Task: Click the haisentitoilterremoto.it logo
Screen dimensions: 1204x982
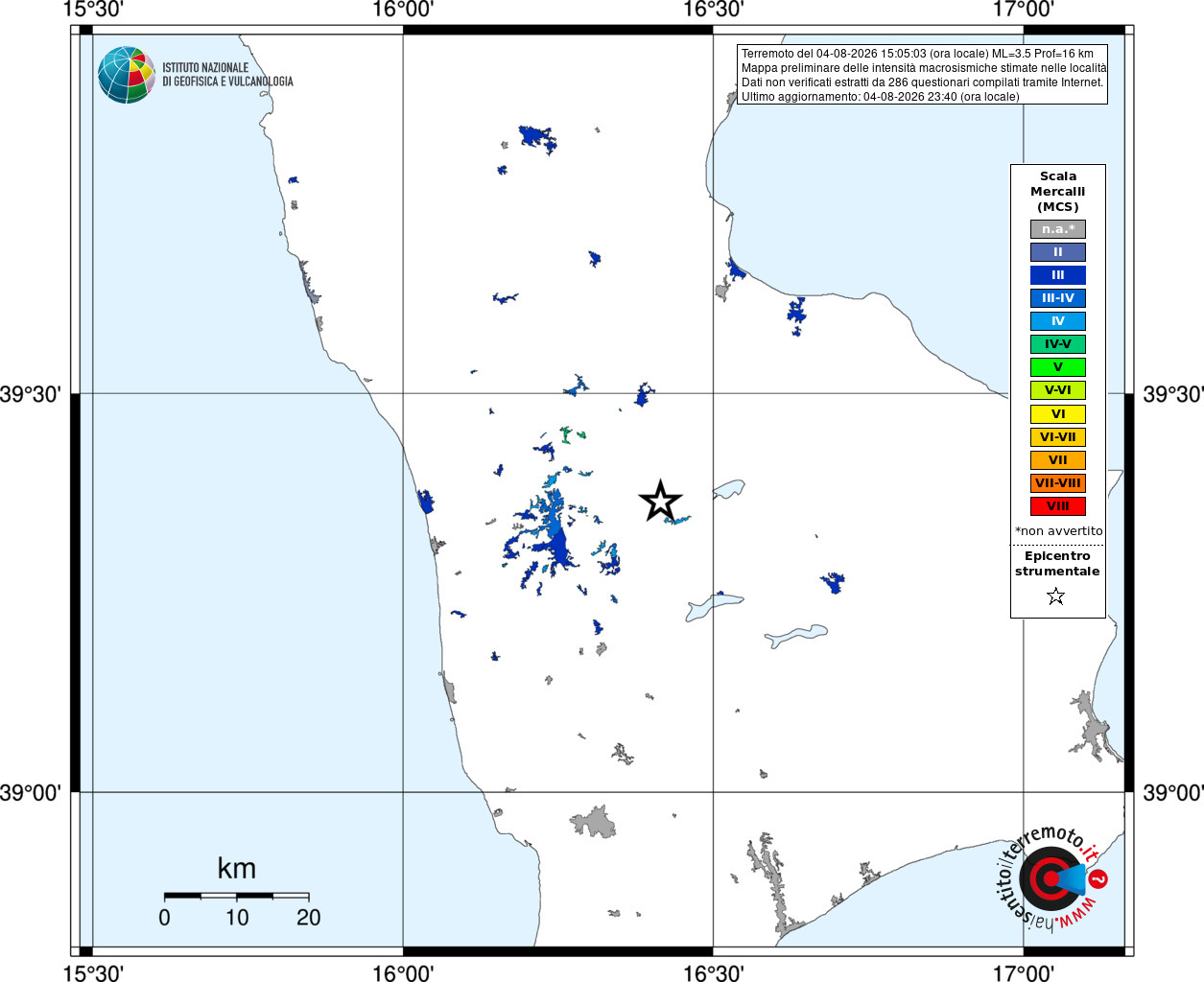Action: click(x=1052, y=880)
